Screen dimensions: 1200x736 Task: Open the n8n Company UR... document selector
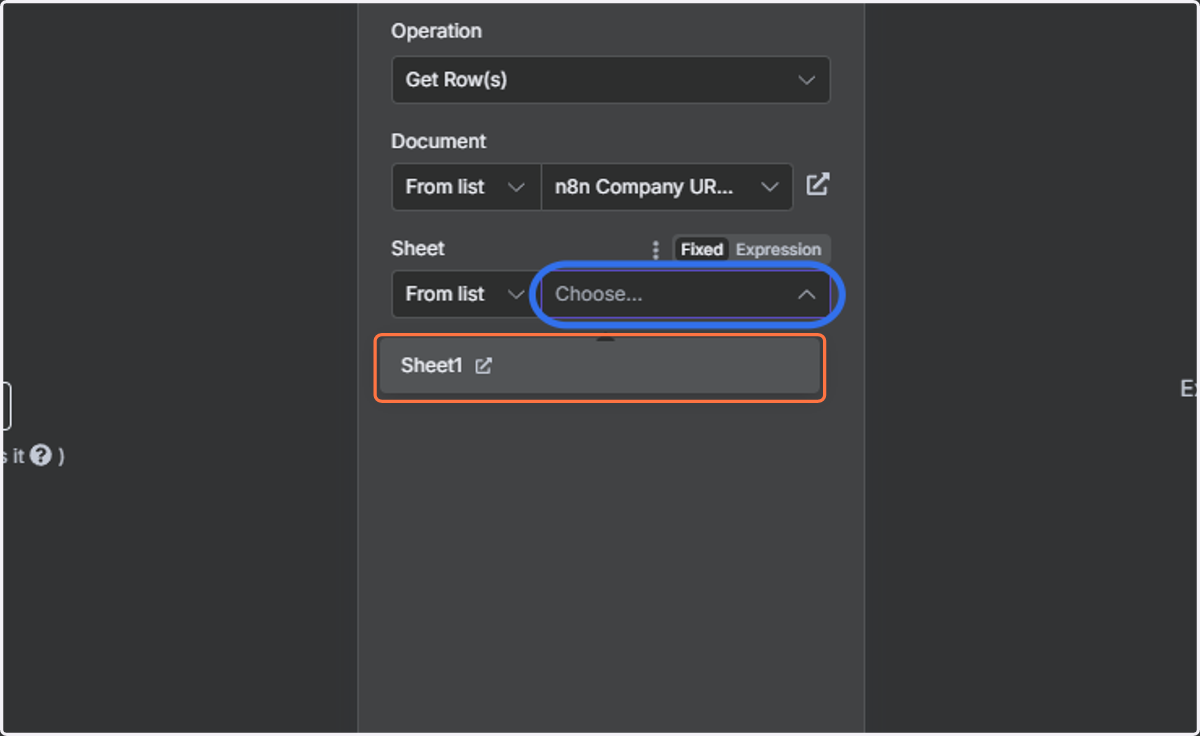coord(667,187)
